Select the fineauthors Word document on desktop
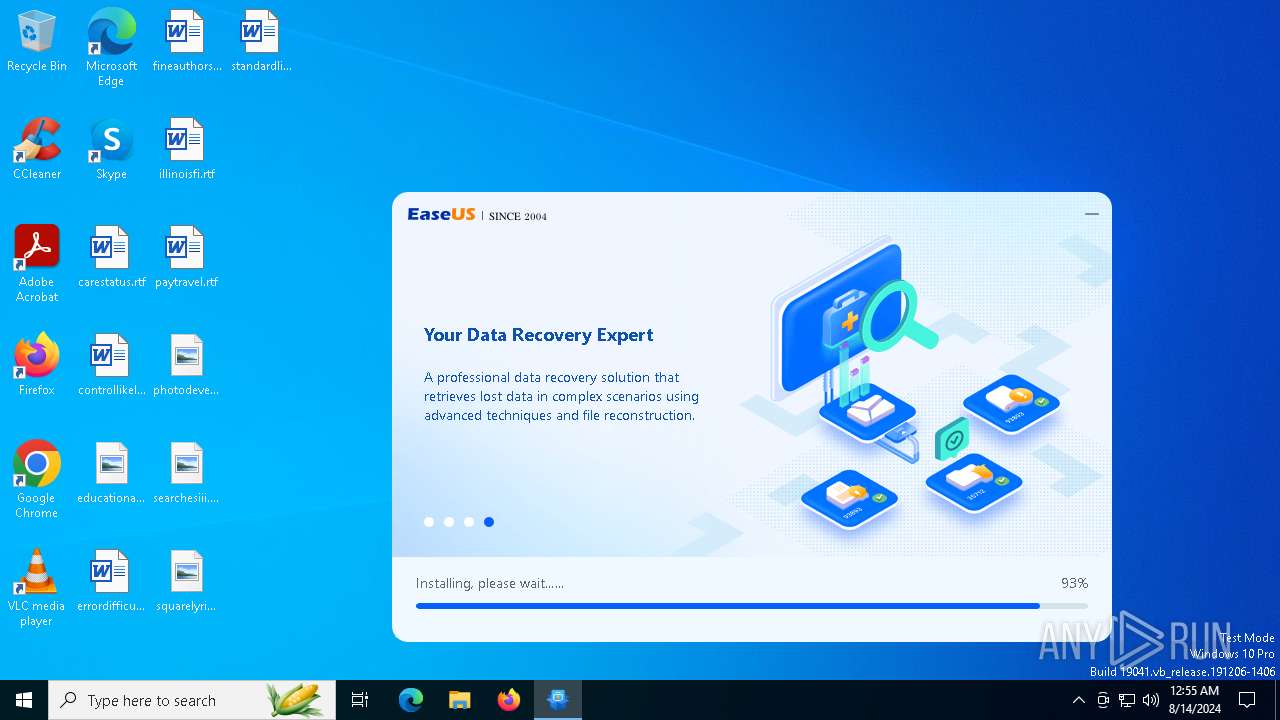 tap(186, 41)
